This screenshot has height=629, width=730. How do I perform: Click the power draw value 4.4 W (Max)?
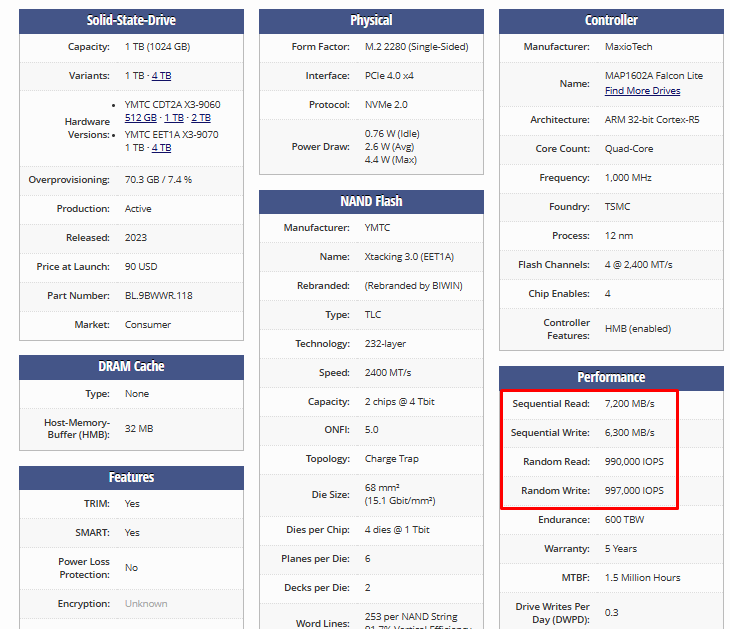click(391, 160)
